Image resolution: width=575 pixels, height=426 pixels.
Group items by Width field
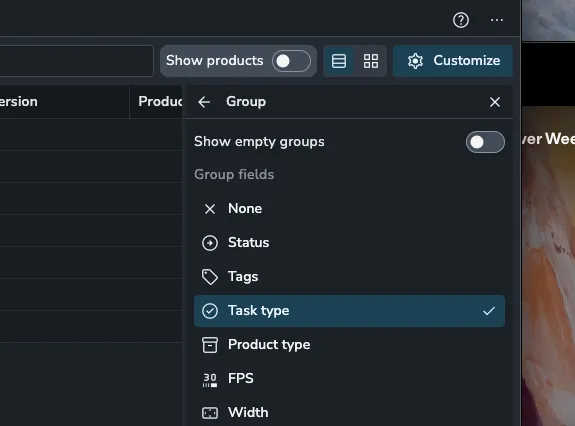click(x=349, y=412)
